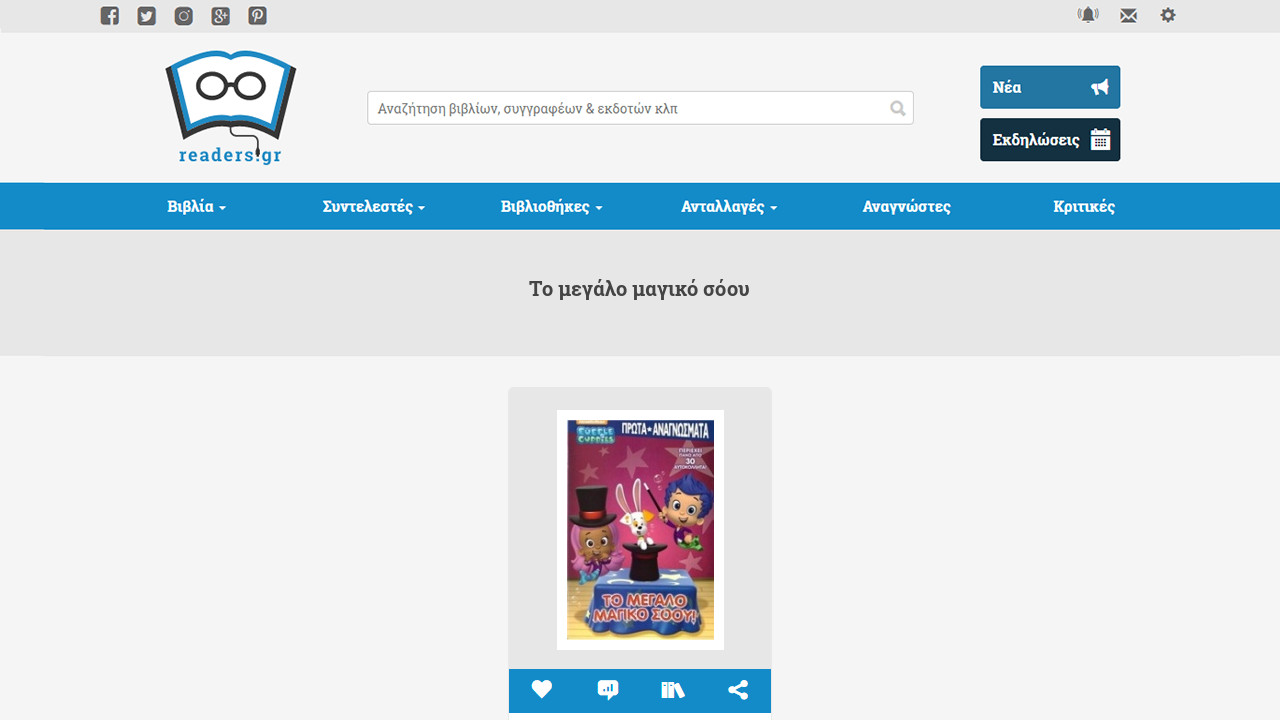Image resolution: width=1280 pixels, height=720 pixels.
Task: Add book to library shelf icon
Action: 673,690
